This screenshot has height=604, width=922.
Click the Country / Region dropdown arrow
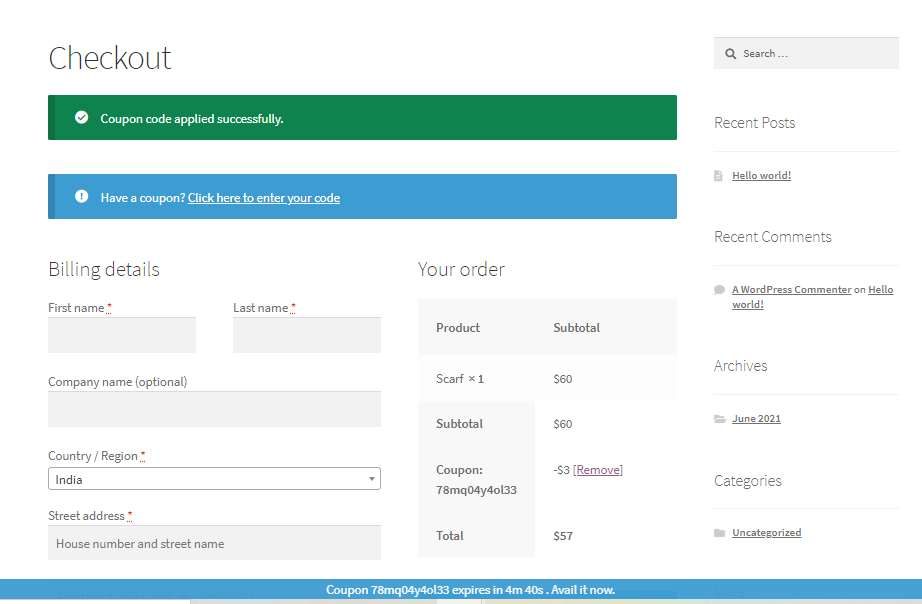pyautogui.click(x=372, y=479)
